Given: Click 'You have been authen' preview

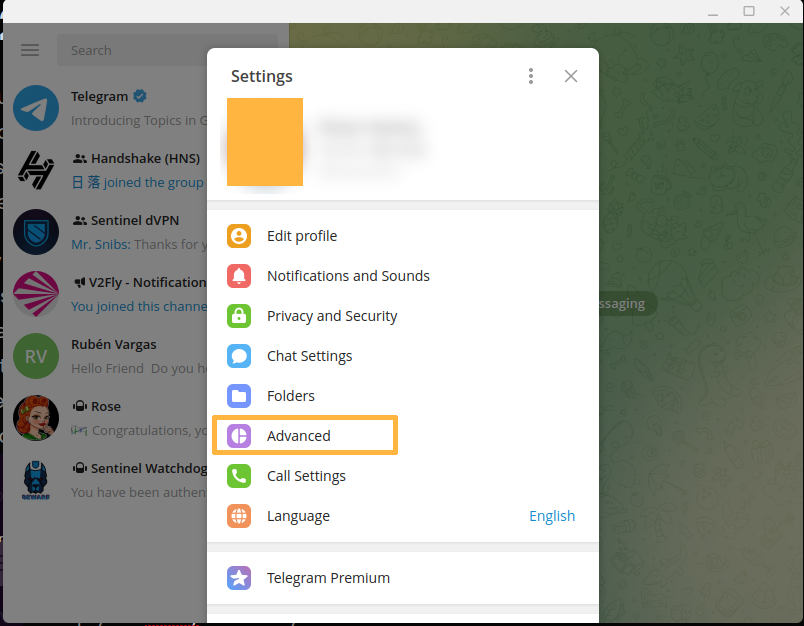Looking at the screenshot, I should [139, 493].
